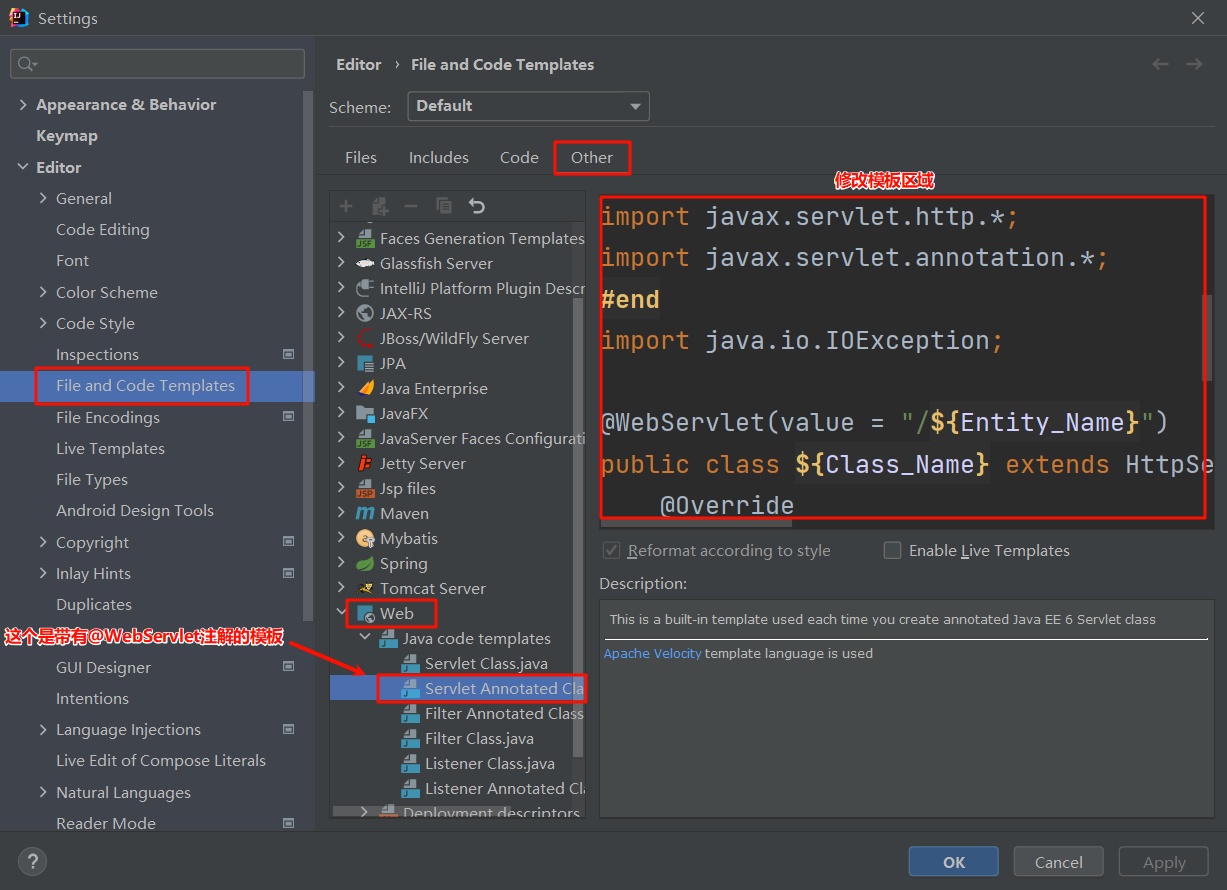The width and height of the screenshot is (1227, 890).
Task: Click the Tomcat Server icon
Action: [365, 588]
